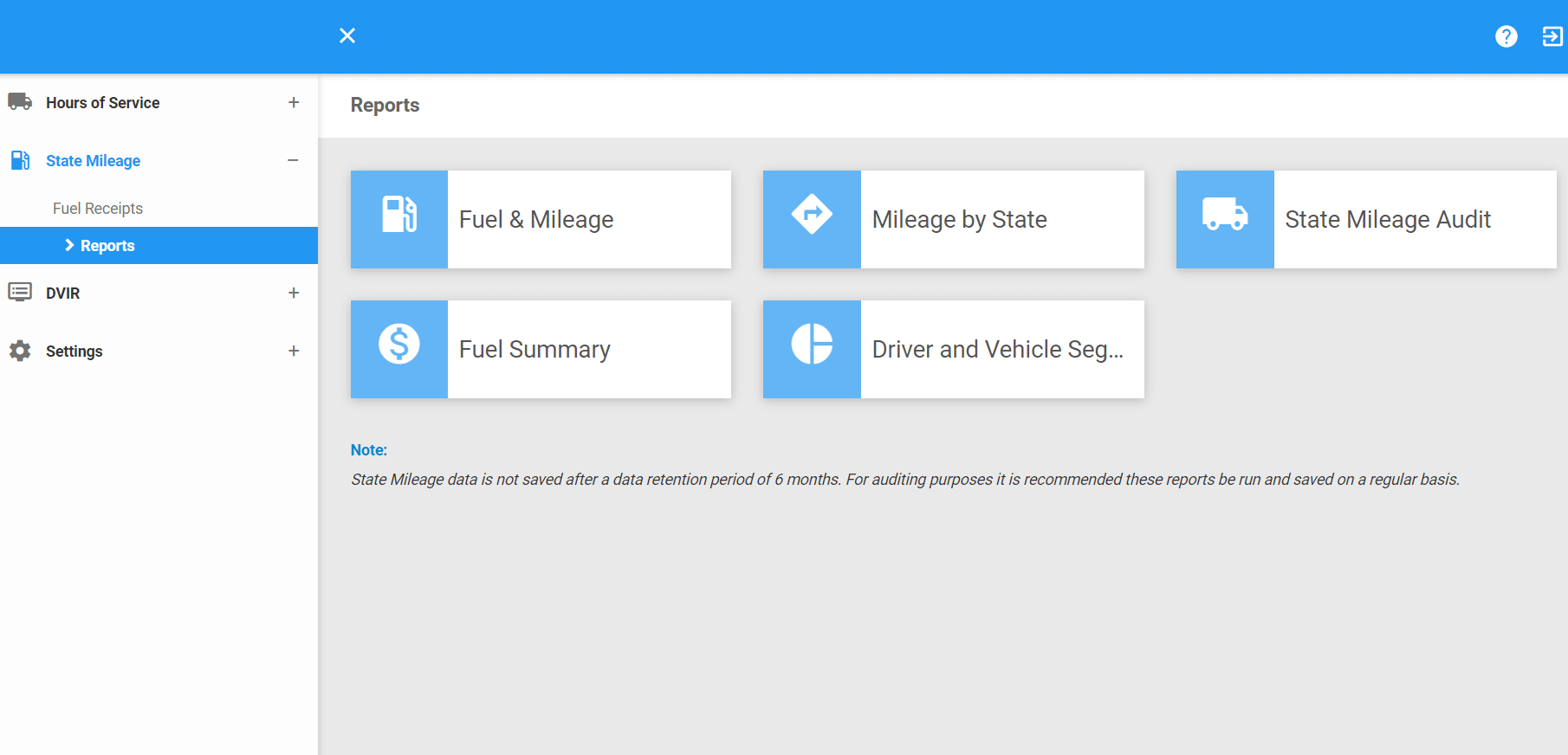
Task: Close the sidebar with the X icon
Action: click(x=347, y=35)
